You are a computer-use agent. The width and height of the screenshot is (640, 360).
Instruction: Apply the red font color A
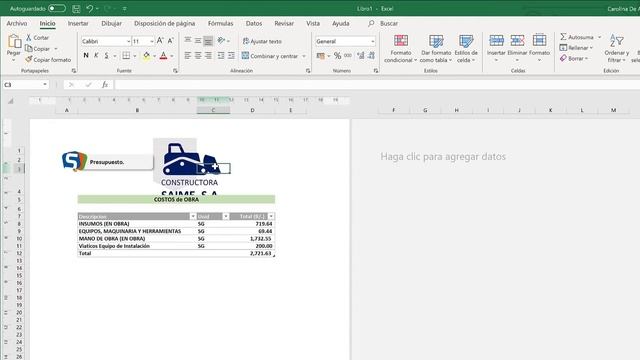(x=163, y=56)
